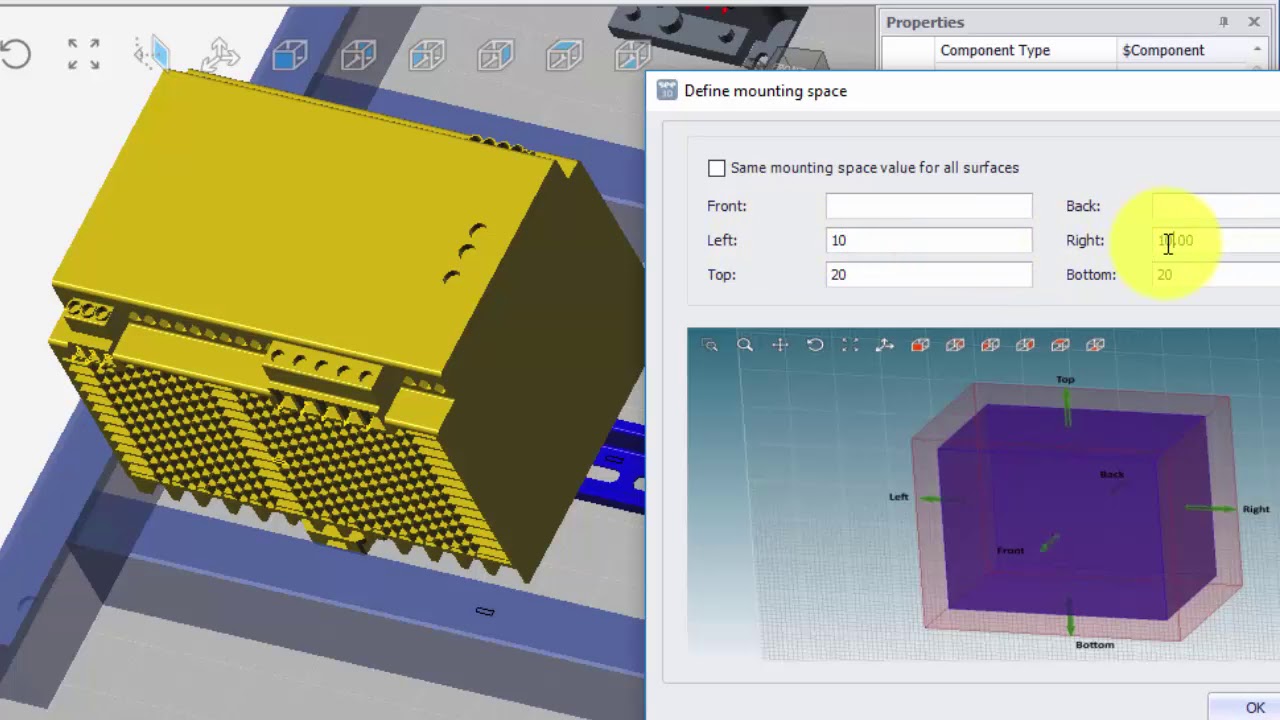Click rotate icon in mounting space preview toolbar
Screen dimensions: 1280x720
click(815, 345)
